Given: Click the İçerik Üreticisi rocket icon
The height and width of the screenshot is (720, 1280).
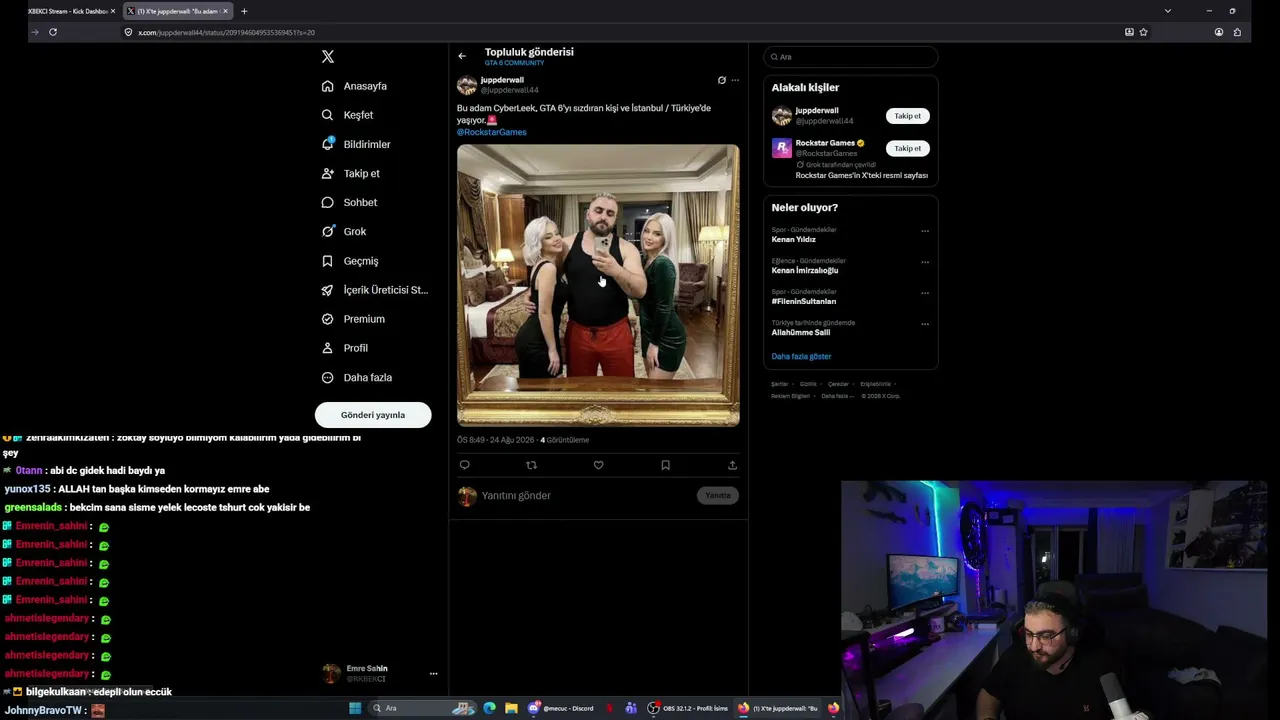Looking at the screenshot, I should pyautogui.click(x=327, y=290).
